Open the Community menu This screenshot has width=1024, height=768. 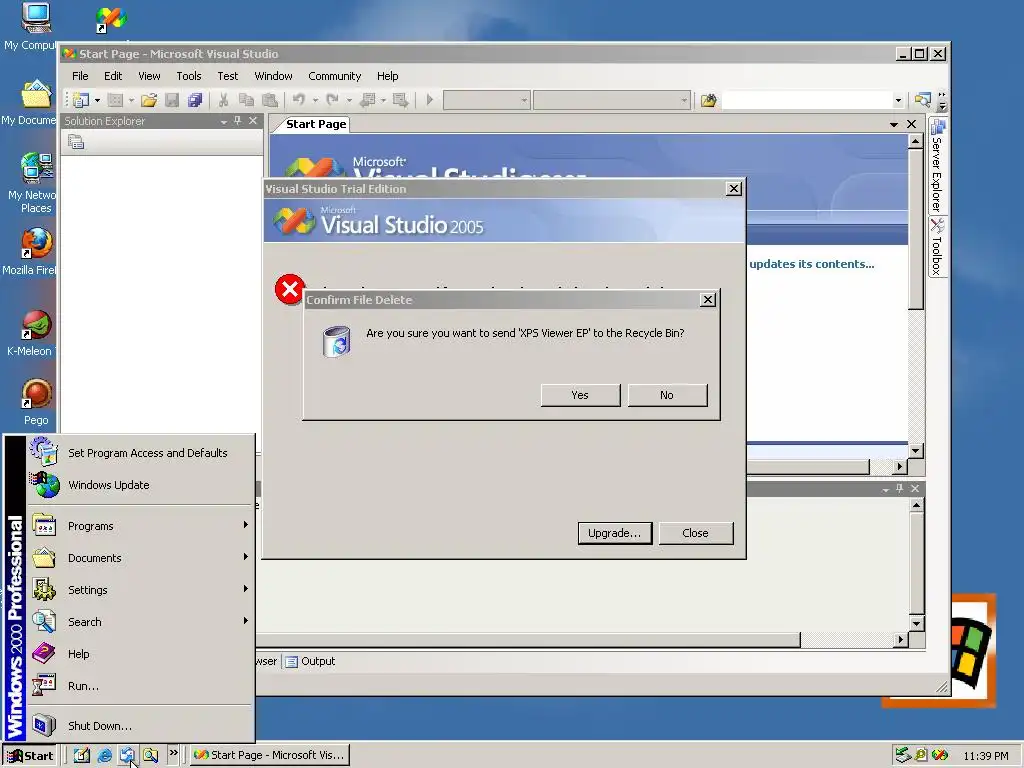click(334, 76)
